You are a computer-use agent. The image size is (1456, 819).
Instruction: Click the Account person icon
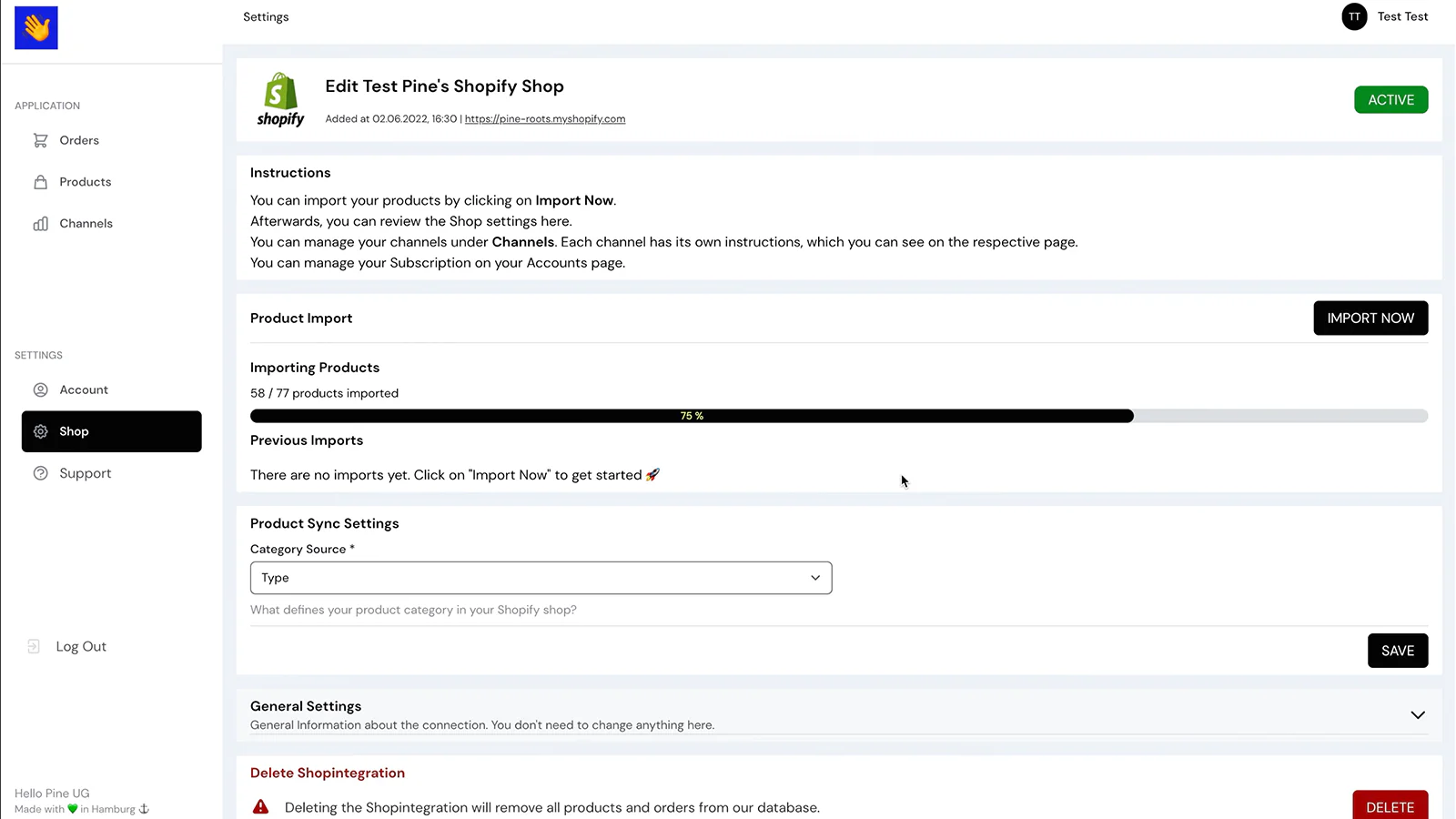click(x=40, y=389)
